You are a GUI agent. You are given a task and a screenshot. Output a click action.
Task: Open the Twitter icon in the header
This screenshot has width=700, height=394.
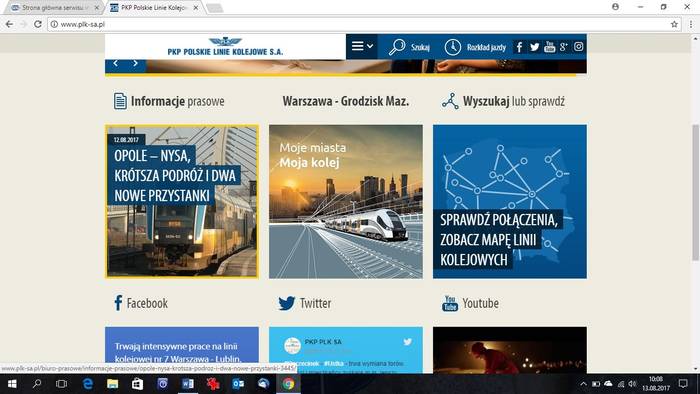[x=534, y=47]
